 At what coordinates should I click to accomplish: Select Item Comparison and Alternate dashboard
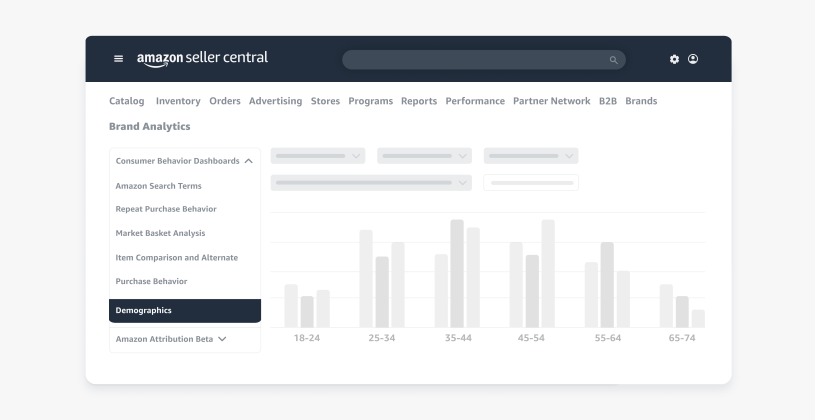(176, 257)
